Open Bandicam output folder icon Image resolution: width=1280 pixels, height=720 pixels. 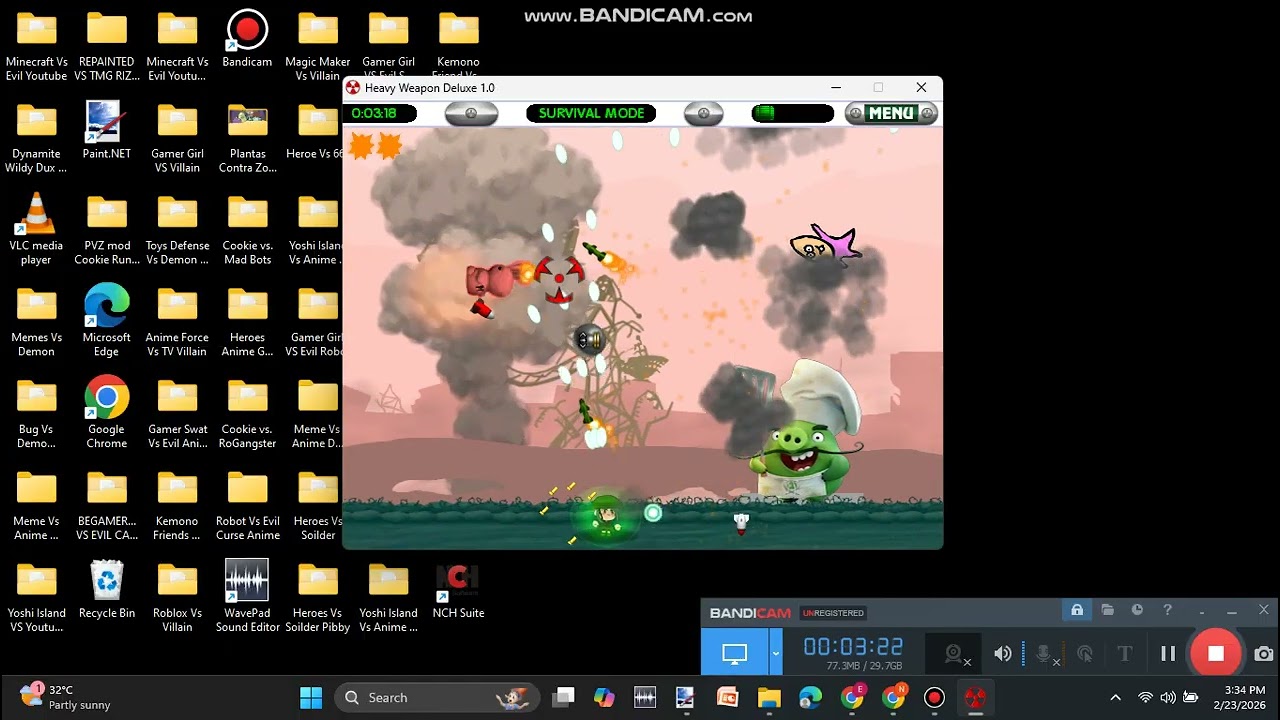pos(1107,610)
